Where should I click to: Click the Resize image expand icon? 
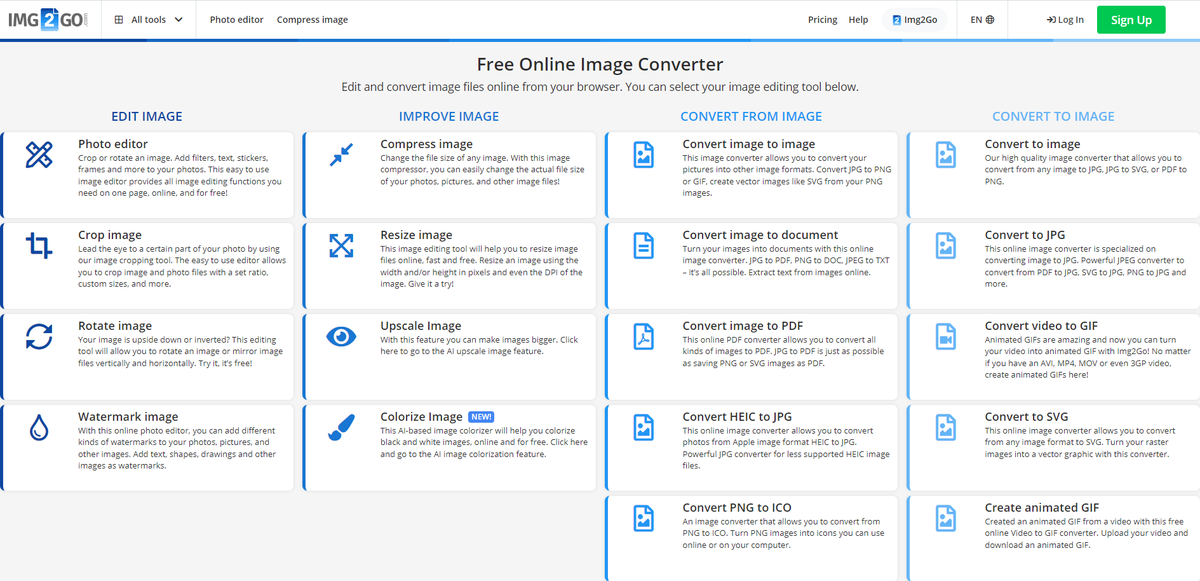click(x=341, y=246)
